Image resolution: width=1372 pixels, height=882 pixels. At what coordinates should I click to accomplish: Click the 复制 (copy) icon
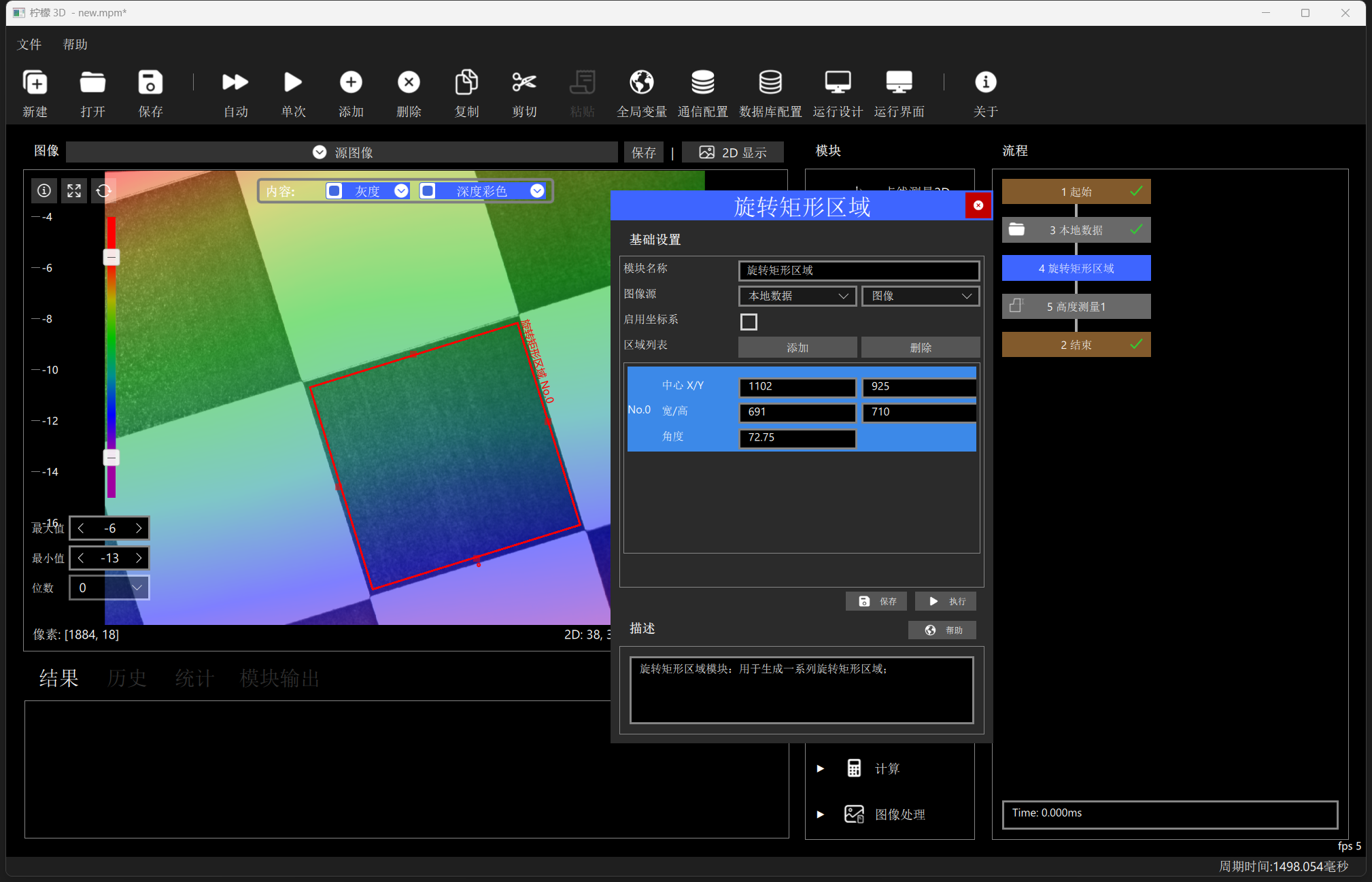[x=466, y=82]
